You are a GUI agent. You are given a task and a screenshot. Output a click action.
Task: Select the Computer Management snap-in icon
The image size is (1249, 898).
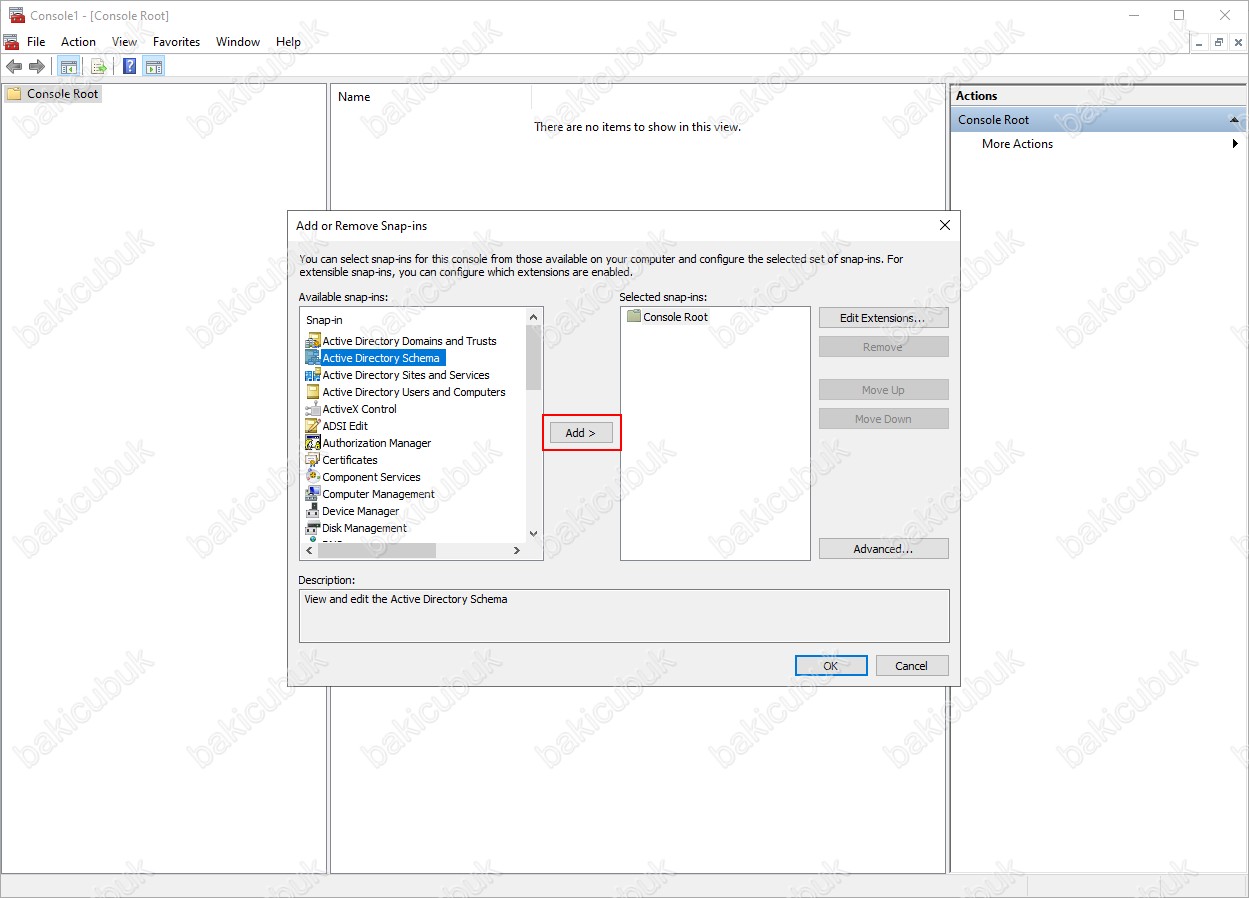click(x=313, y=494)
